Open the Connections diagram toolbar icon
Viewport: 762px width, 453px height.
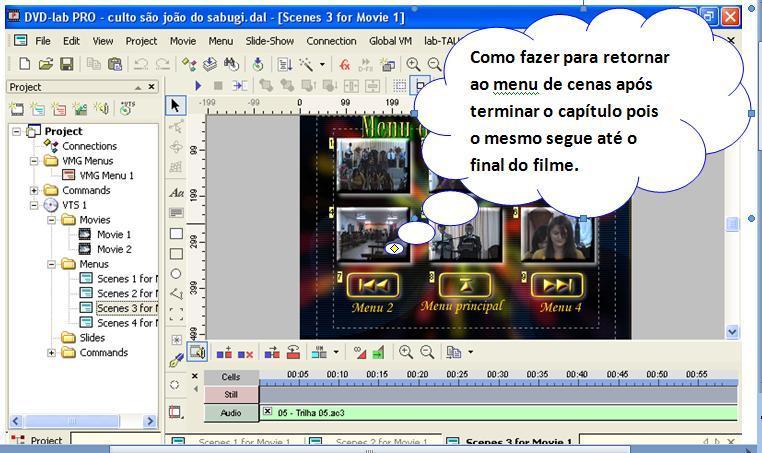pyautogui.click(x=189, y=64)
